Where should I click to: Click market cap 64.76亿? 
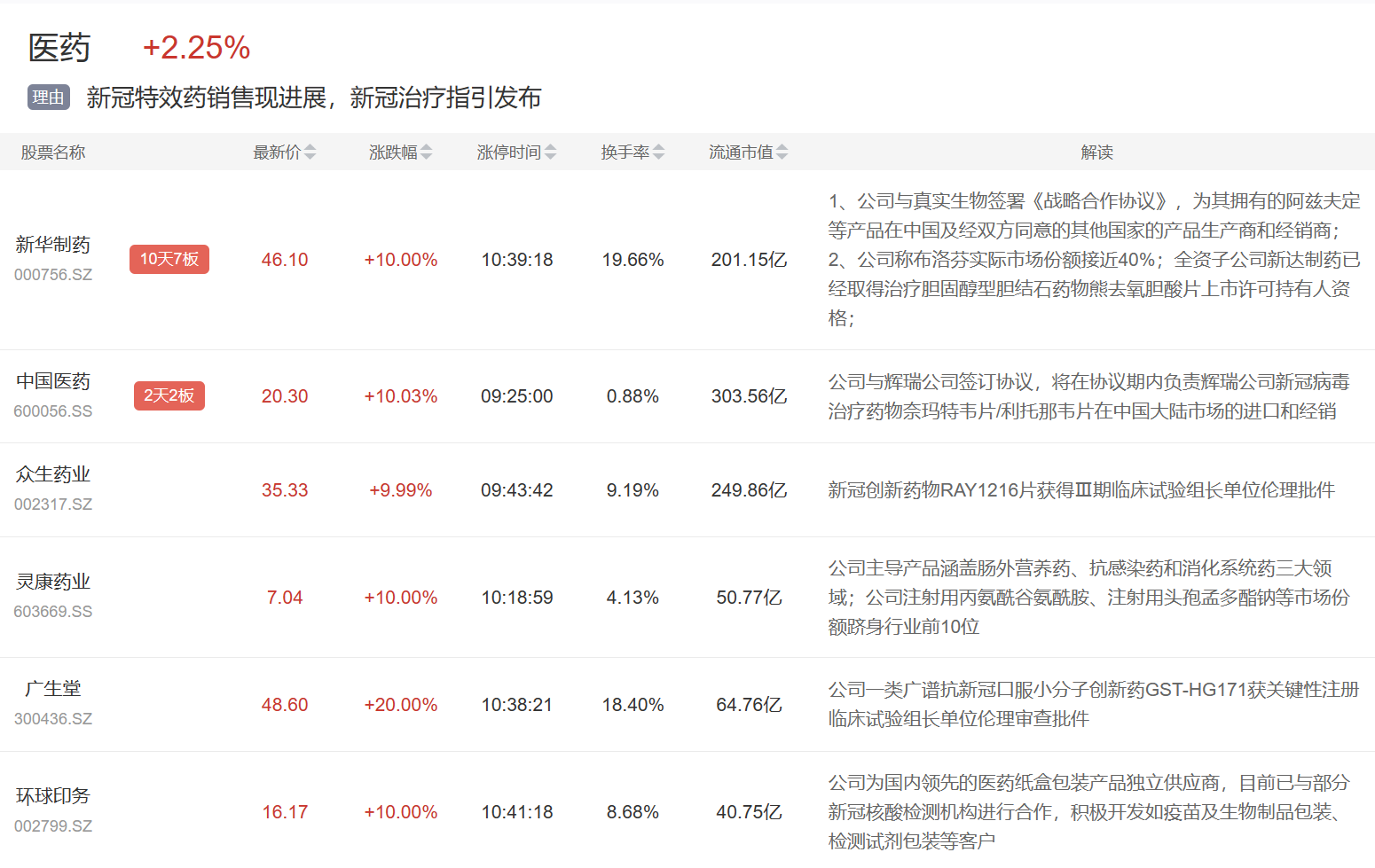point(749,705)
